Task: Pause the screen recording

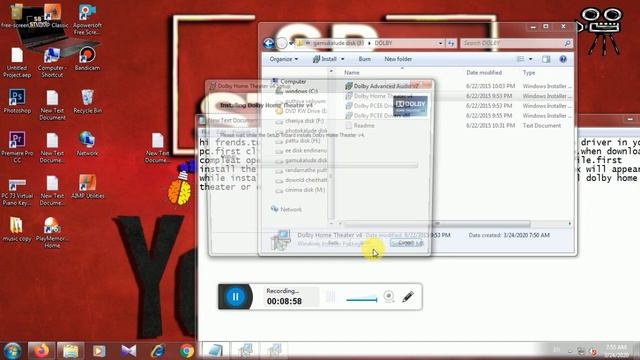Action: (x=236, y=297)
